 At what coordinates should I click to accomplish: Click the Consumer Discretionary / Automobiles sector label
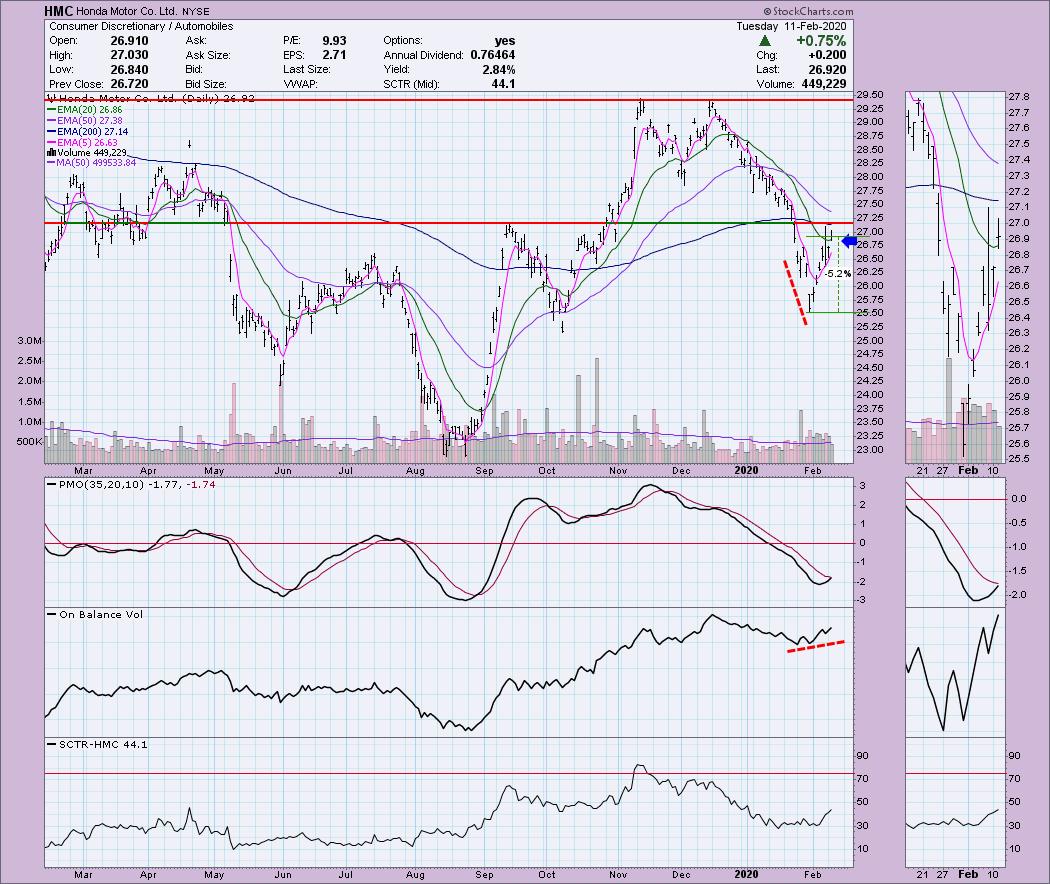(141, 26)
